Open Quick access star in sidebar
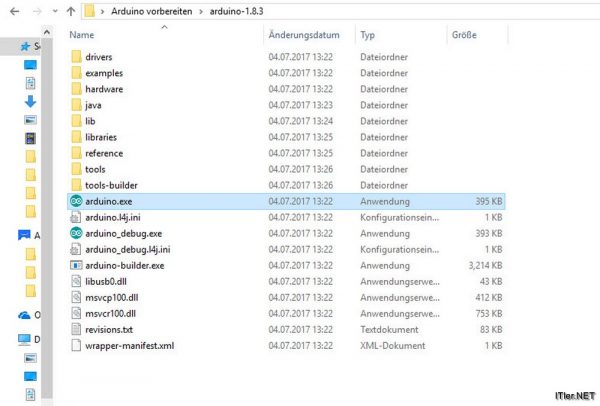Image resolution: width=600 pixels, height=406 pixels. tap(25, 47)
